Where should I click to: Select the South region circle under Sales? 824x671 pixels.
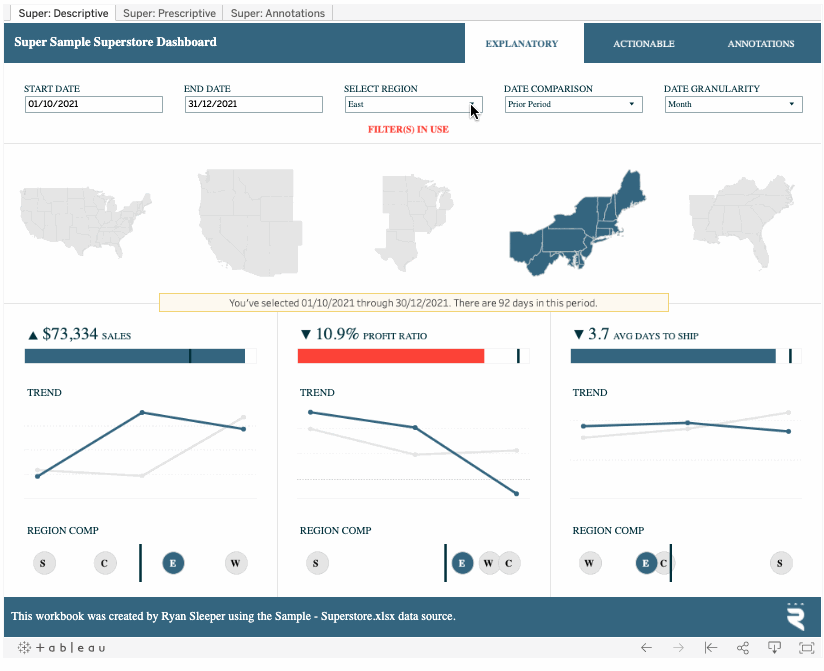pyautogui.click(x=42, y=563)
